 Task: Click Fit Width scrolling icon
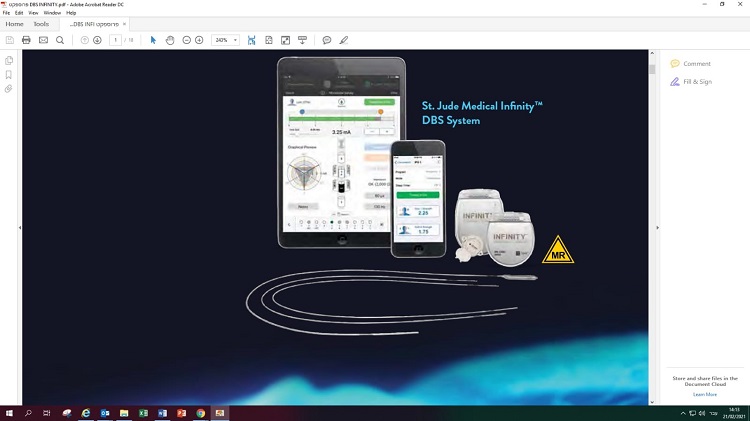point(252,40)
